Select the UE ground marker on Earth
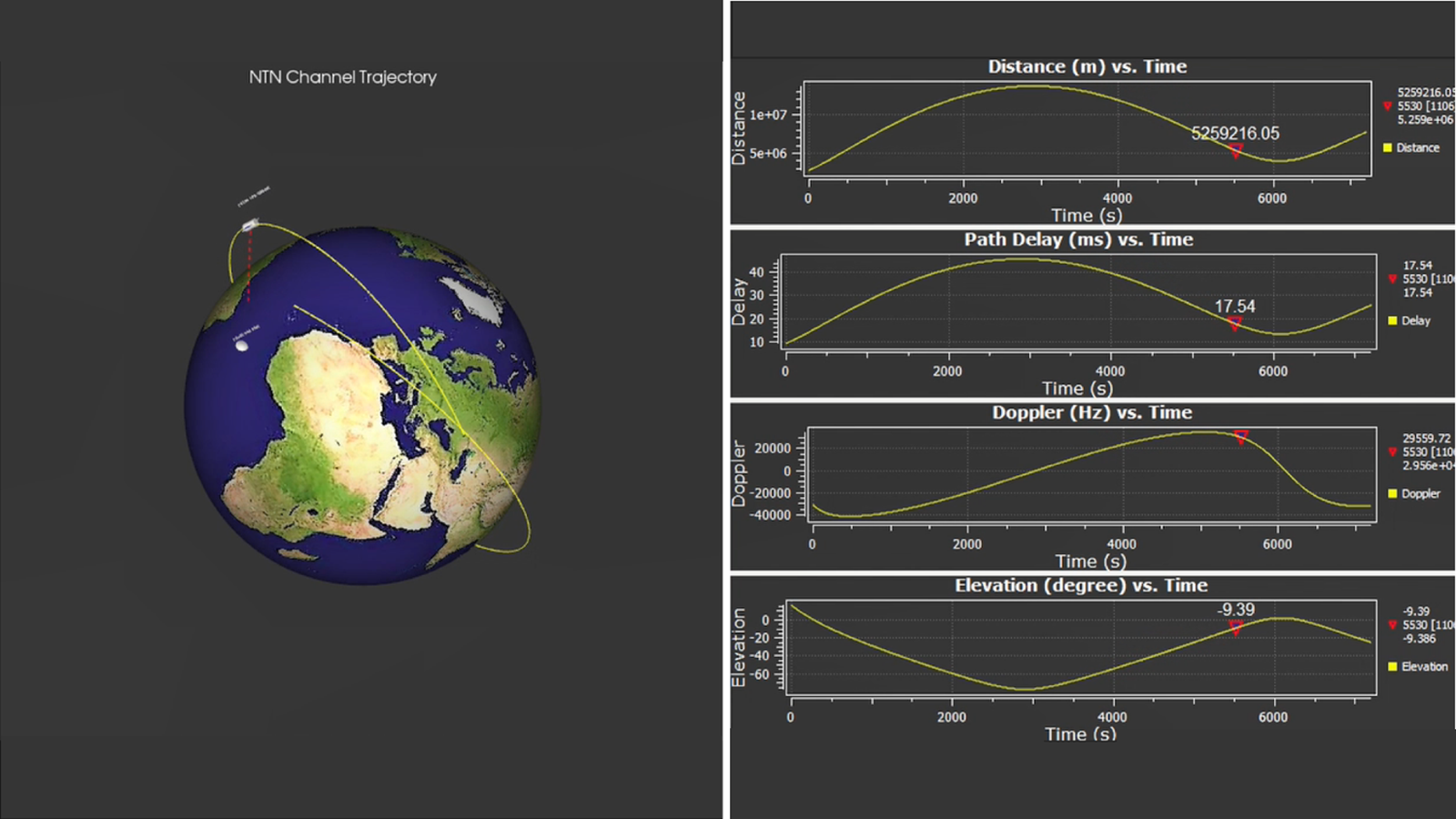The image size is (1456, 819). pyautogui.click(x=240, y=346)
